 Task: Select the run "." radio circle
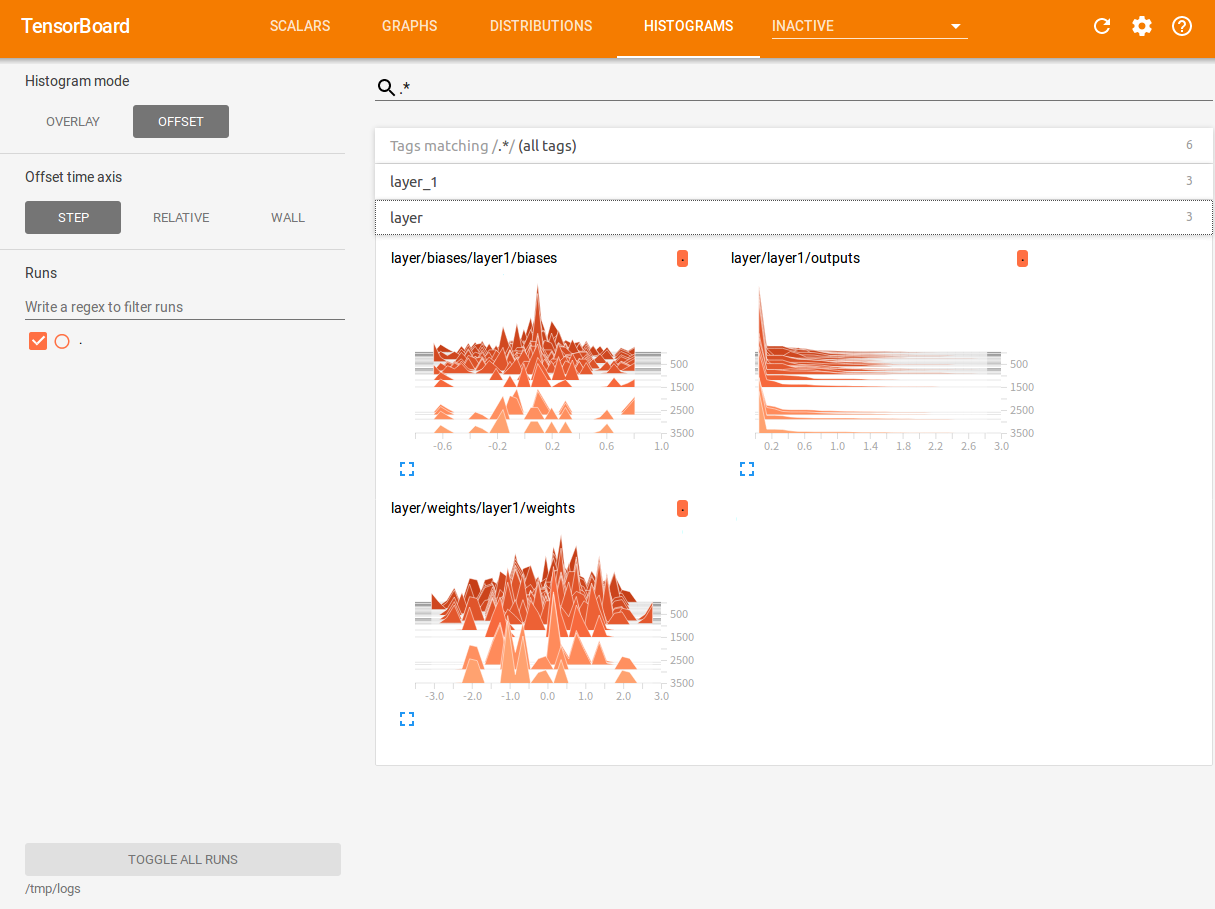pyautogui.click(x=62, y=341)
